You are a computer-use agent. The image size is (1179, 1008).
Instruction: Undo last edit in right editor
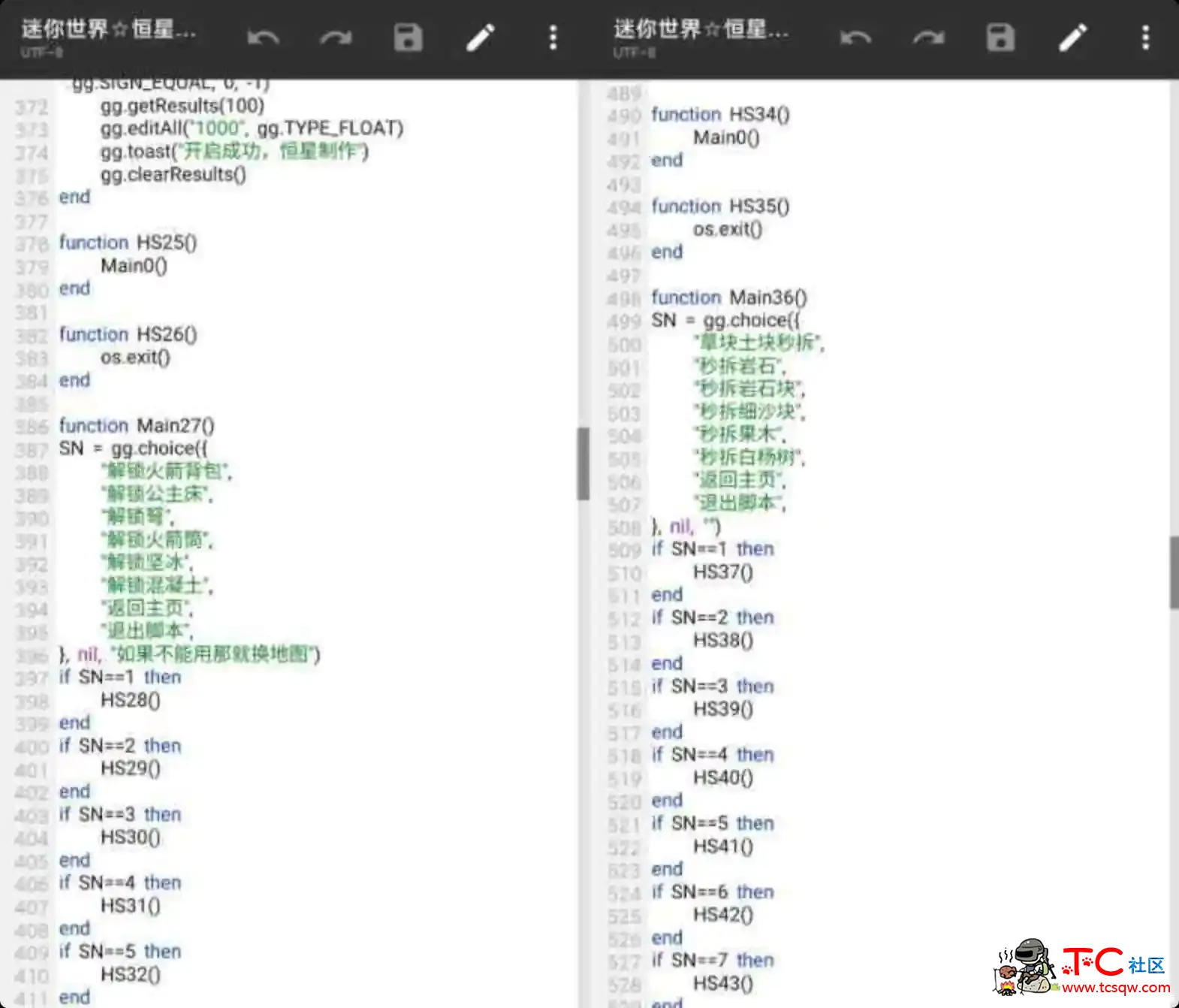tap(856, 37)
